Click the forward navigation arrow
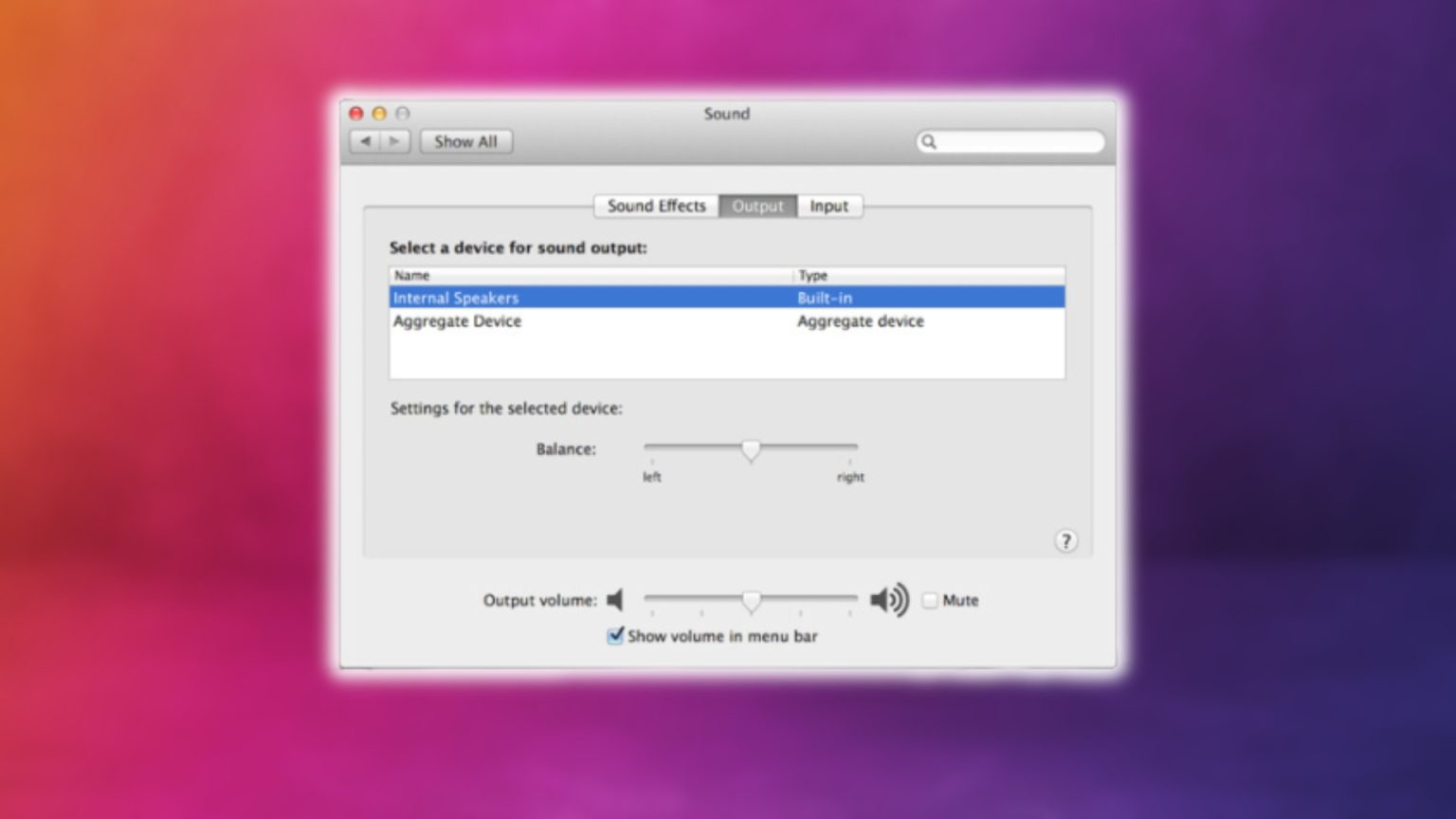 click(393, 141)
